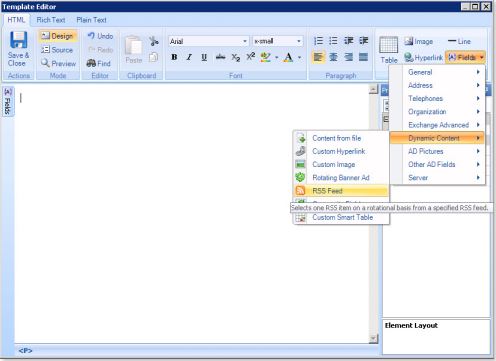Screen dimensions: 496x361
Task: Insert a bulleted list
Action: [x=333, y=41]
